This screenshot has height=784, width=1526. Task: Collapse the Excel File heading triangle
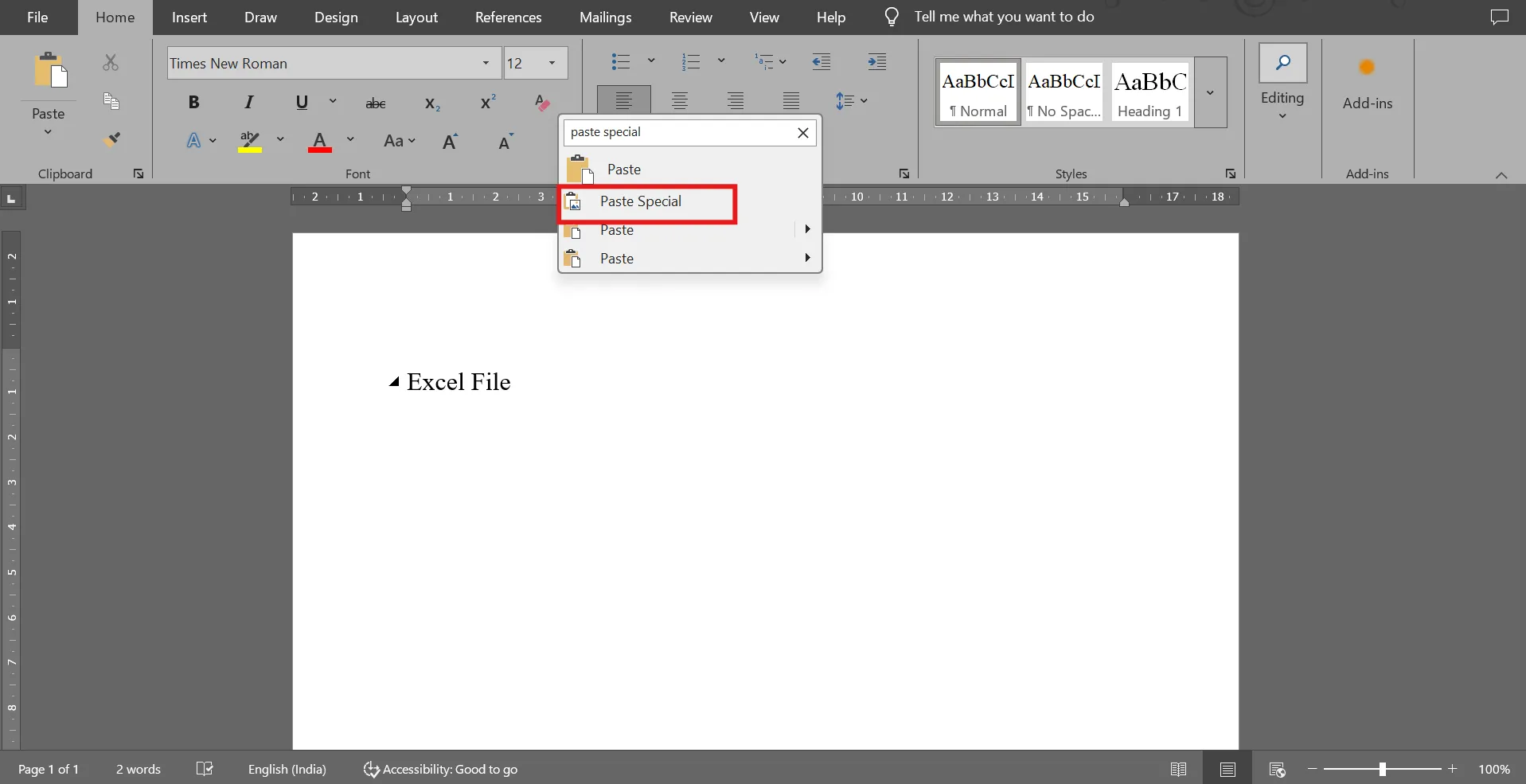pos(394,382)
